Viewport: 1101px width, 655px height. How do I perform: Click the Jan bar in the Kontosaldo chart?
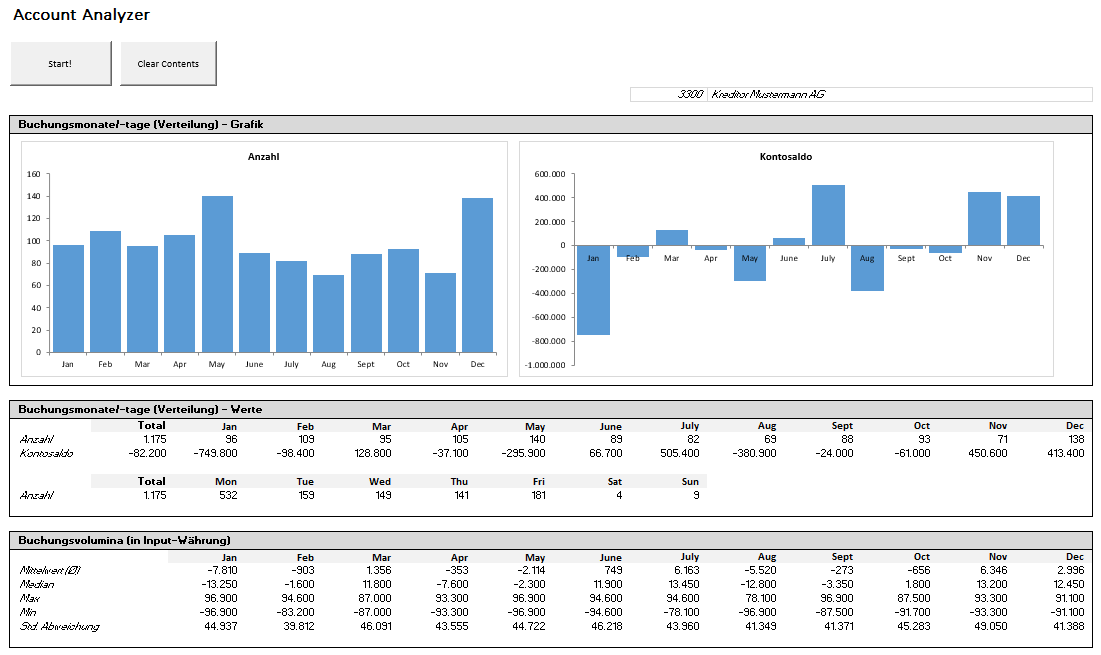[593, 290]
